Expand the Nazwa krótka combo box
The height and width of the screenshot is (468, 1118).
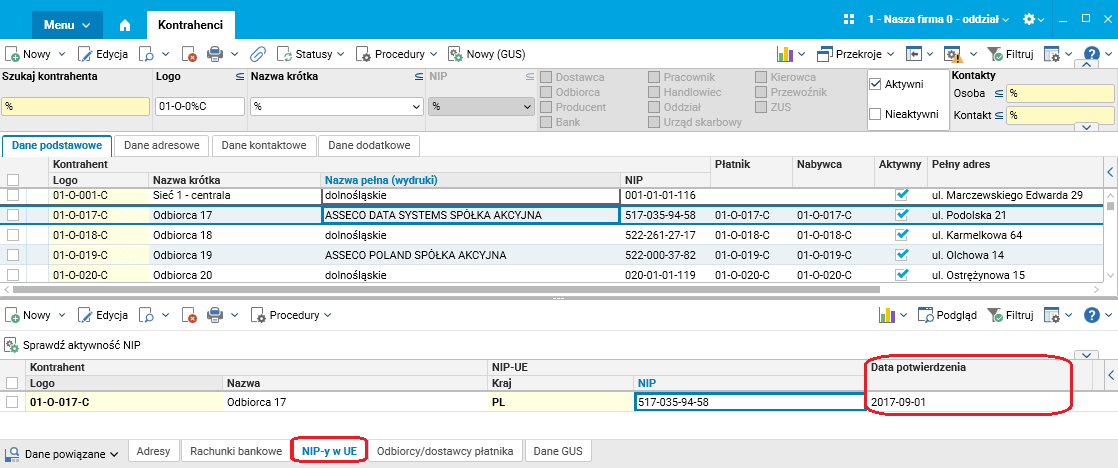point(416,106)
